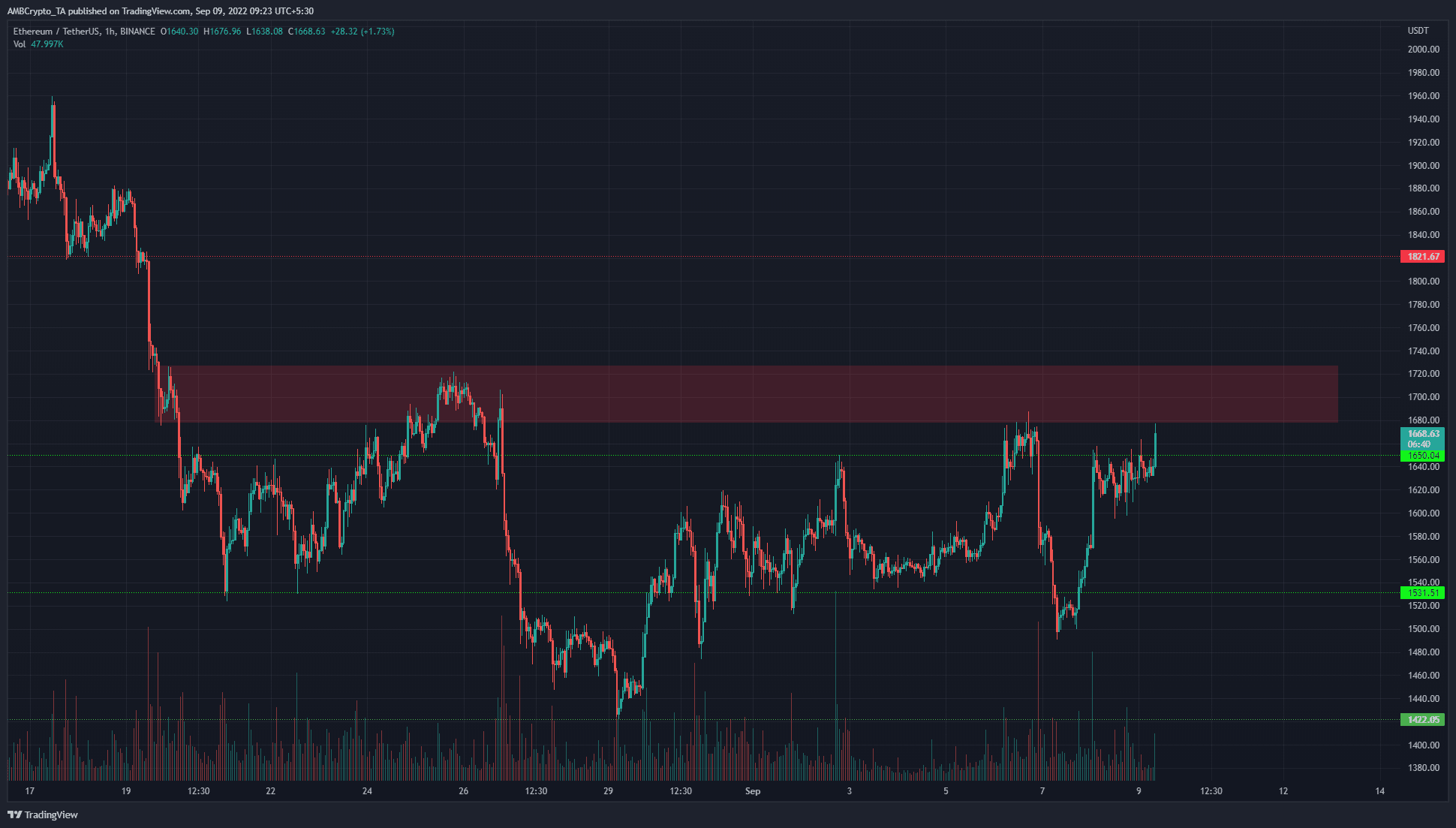Click the L1638.08 low value
This screenshot has height=828, width=1456.
click(x=264, y=32)
